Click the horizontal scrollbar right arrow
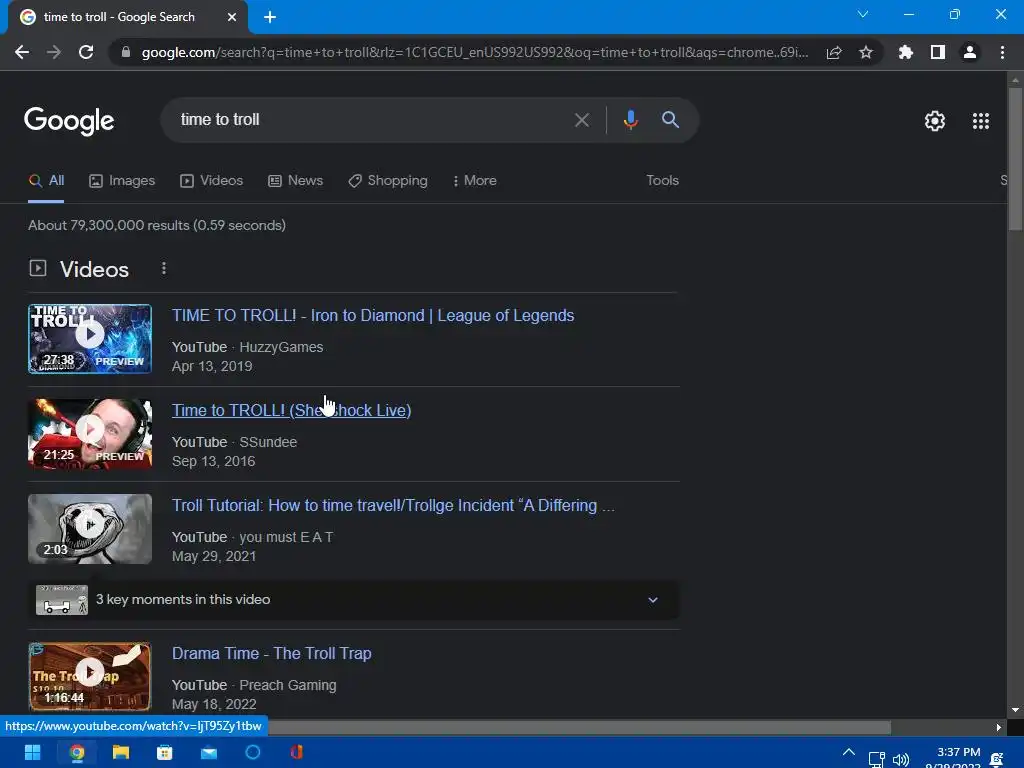1024x768 pixels. 999,727
